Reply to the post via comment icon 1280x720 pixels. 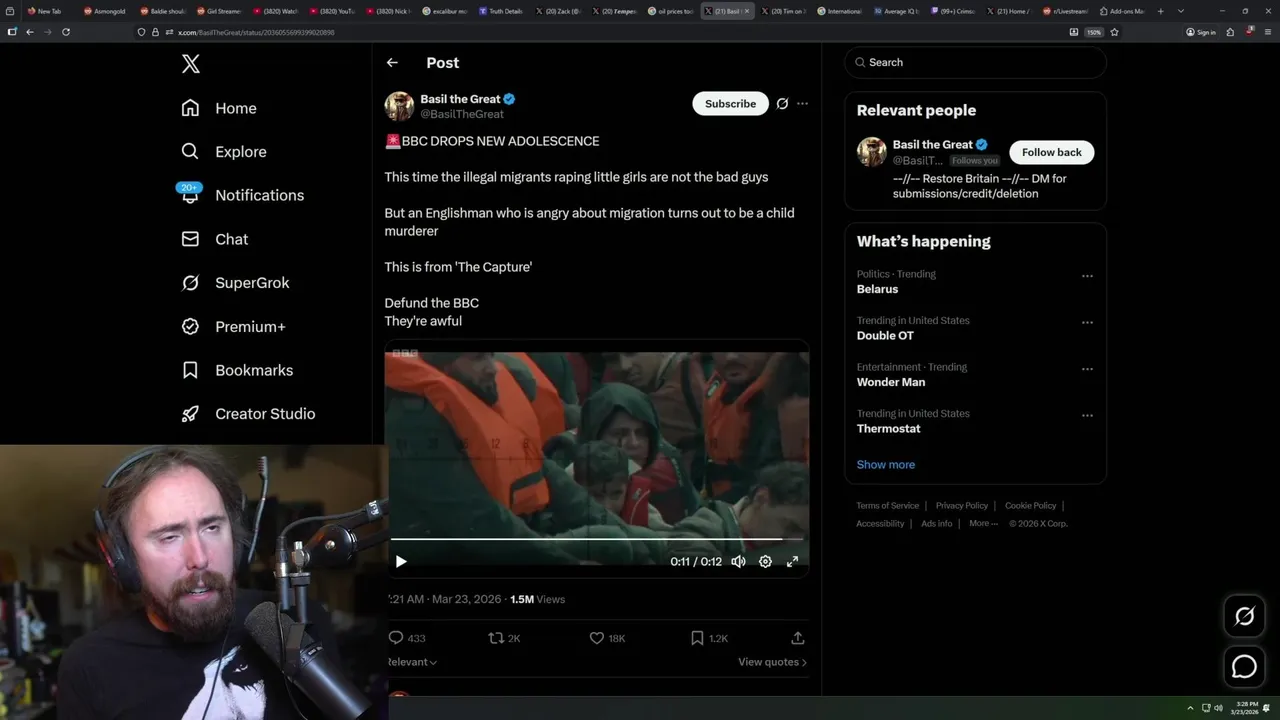click(x=396, y=638)
